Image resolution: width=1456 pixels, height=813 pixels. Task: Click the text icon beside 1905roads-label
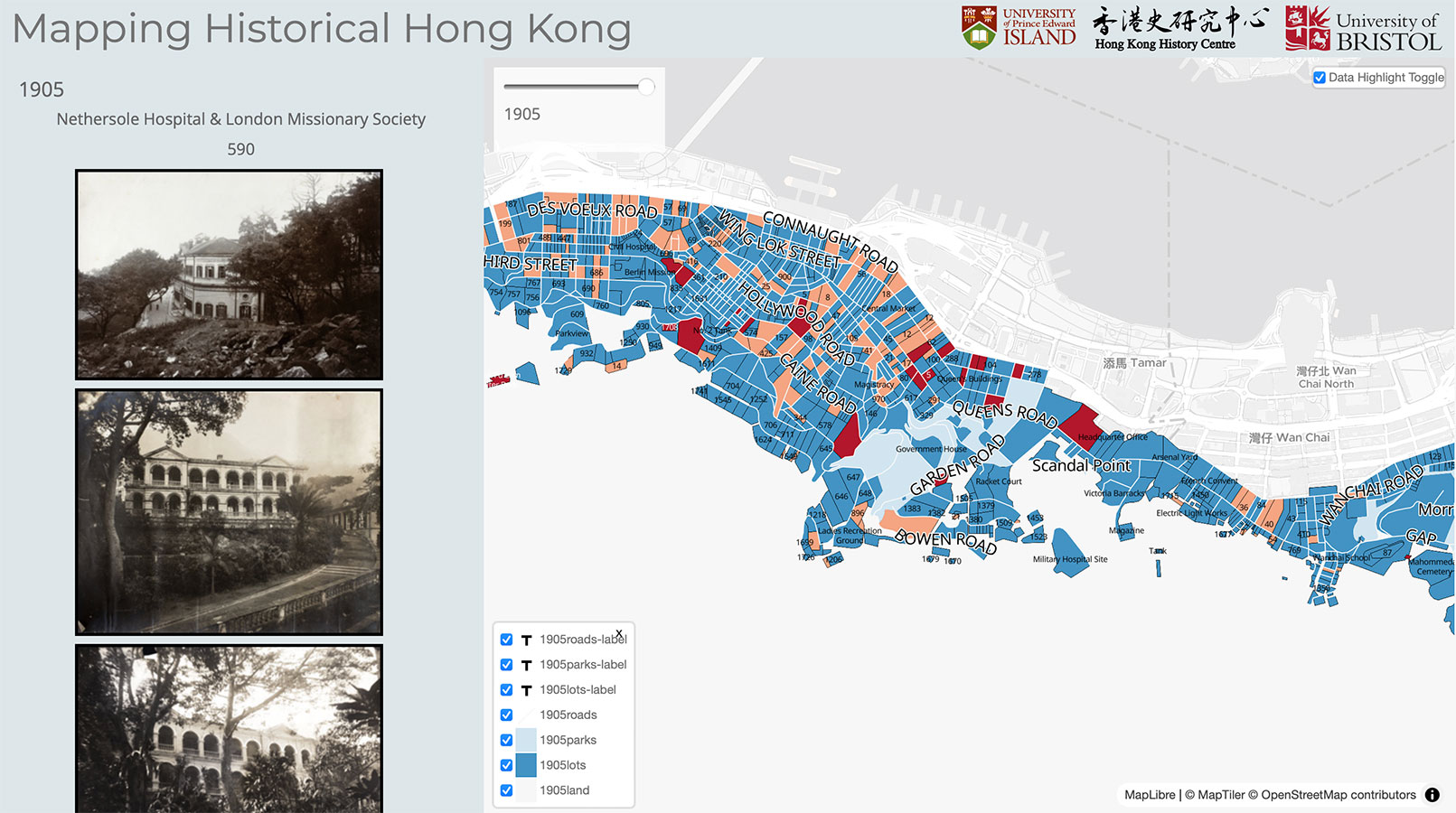526,640
